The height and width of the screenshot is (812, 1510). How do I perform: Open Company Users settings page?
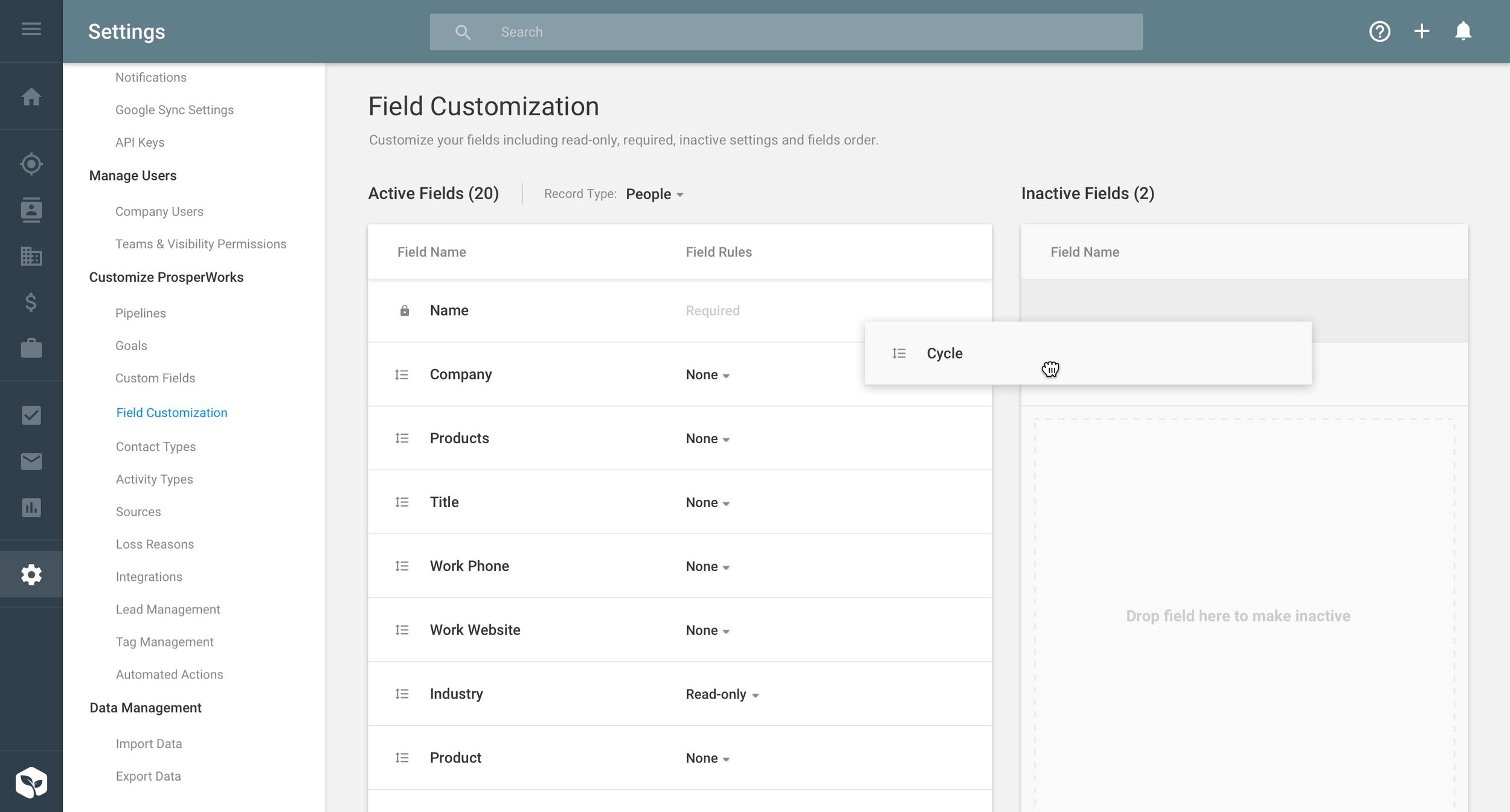159,211
